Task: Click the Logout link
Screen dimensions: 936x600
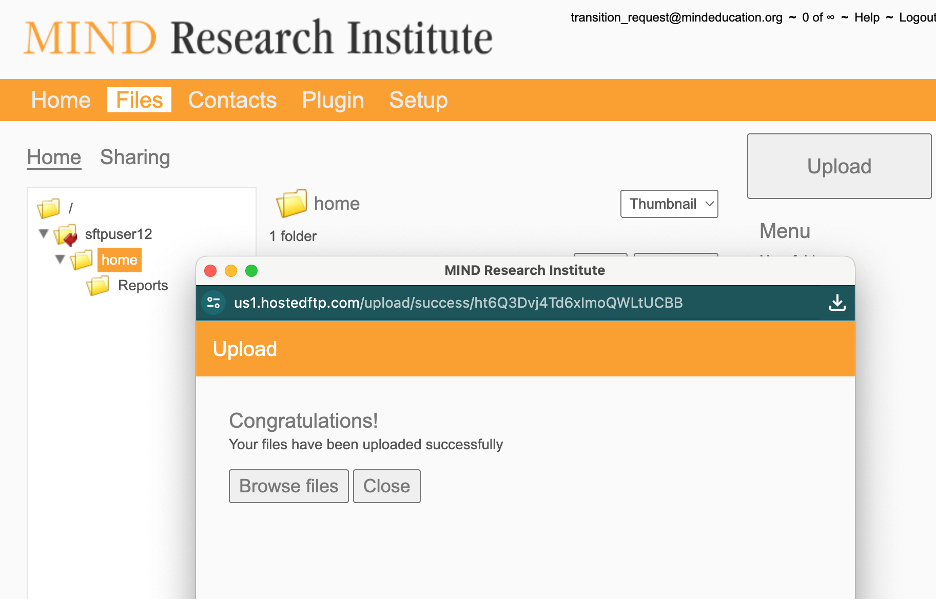Action: 917,17
